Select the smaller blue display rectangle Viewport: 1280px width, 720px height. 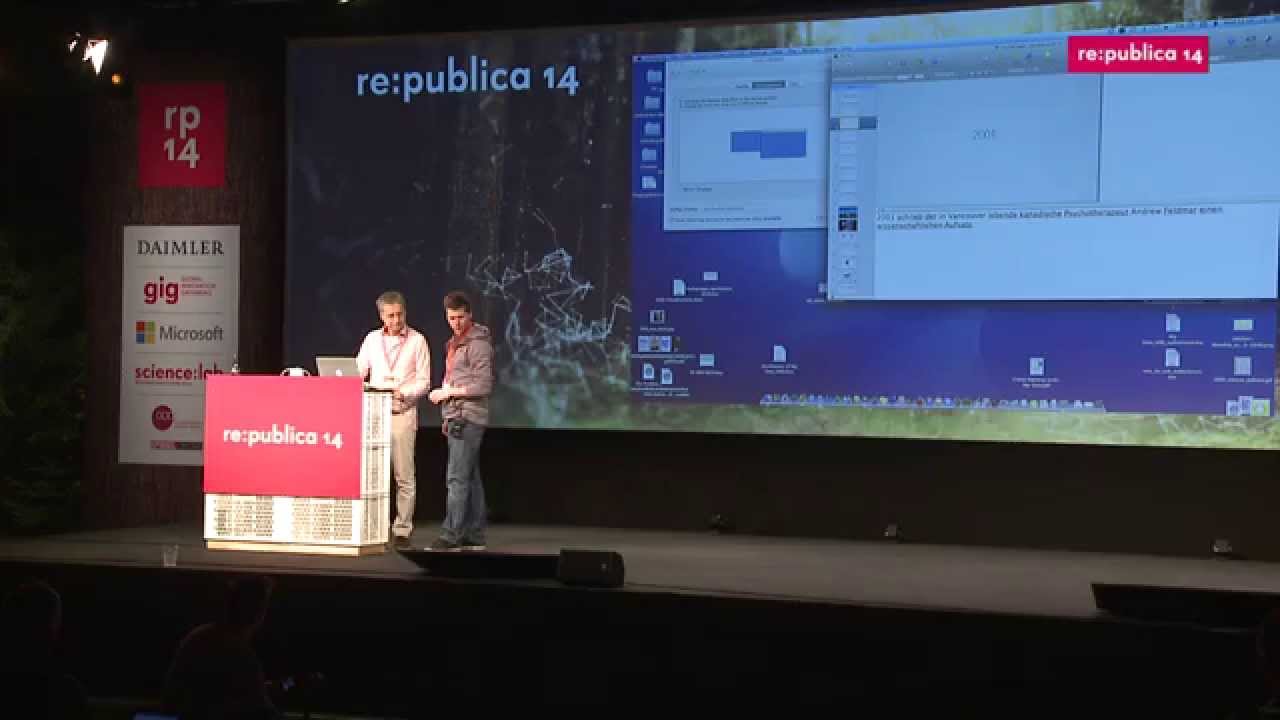(x=745, y=141)
